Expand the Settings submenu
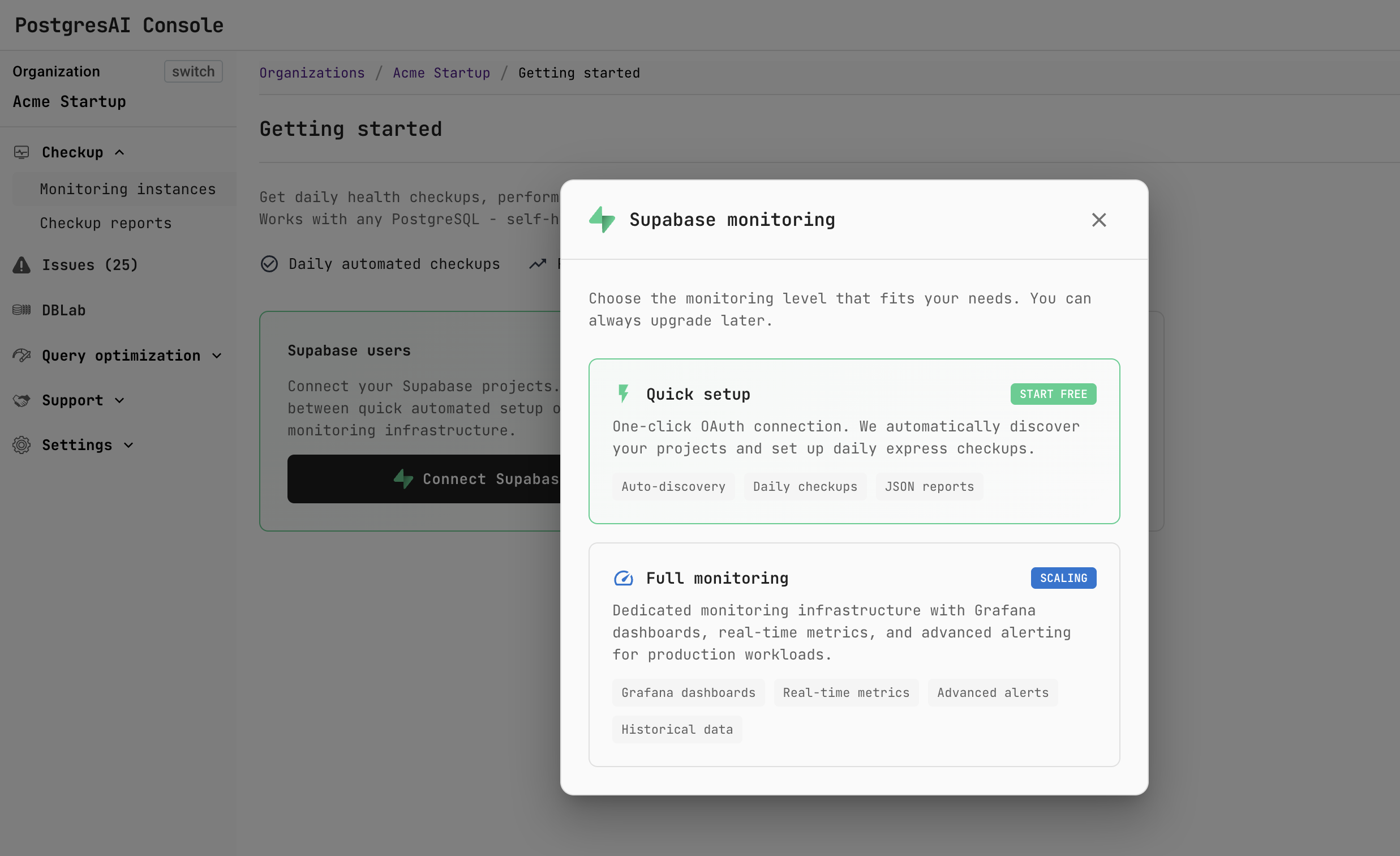The width and height of the screenshot is (1400, 856). pyautogui.click(x=127, y=446)
